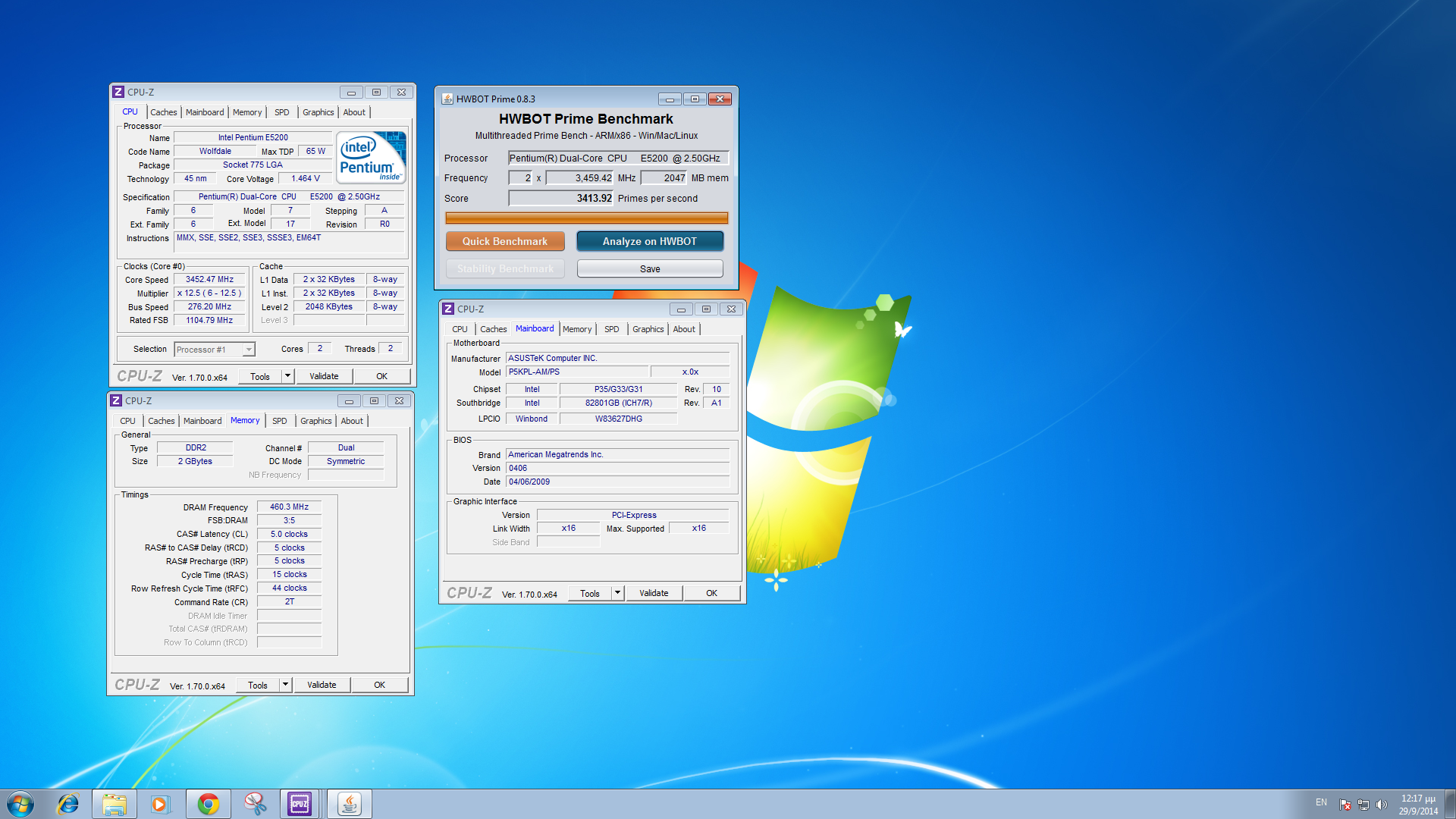Click DRAM Frequency value 460.3 MHz
The height and width of the screenshot is (819, 1456).
(x=289, y=507)
